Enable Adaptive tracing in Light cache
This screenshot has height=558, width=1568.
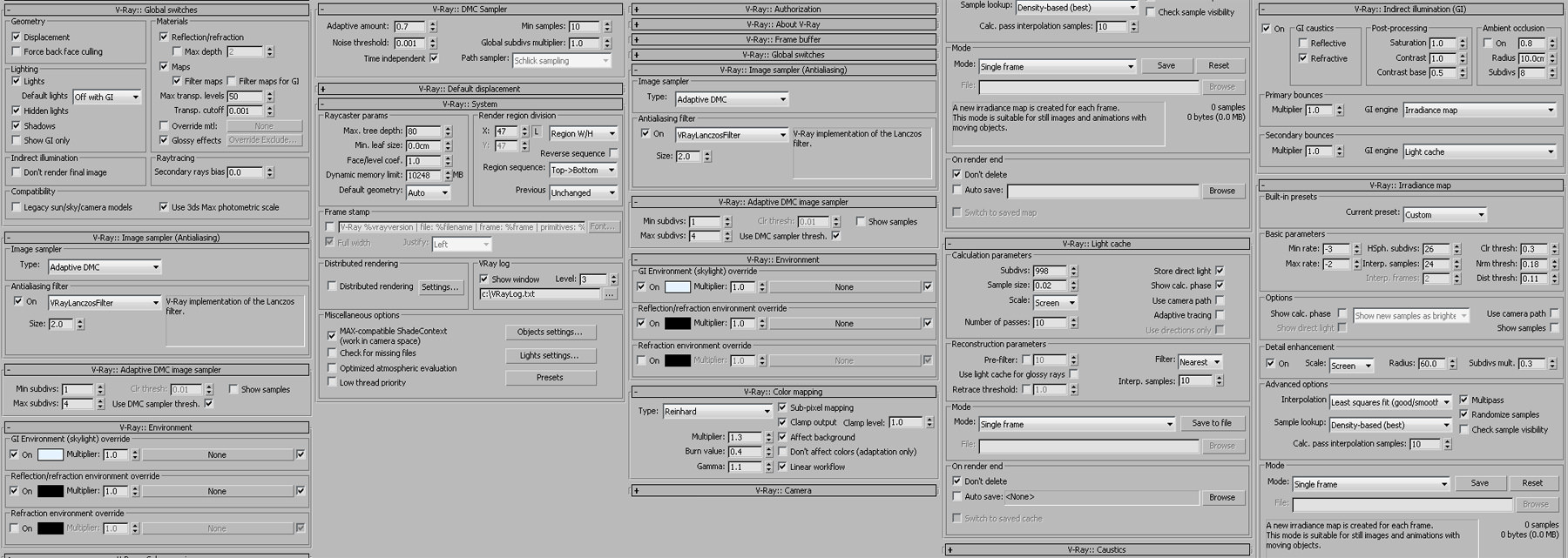pyautogui.click(x=1220, y=315)
